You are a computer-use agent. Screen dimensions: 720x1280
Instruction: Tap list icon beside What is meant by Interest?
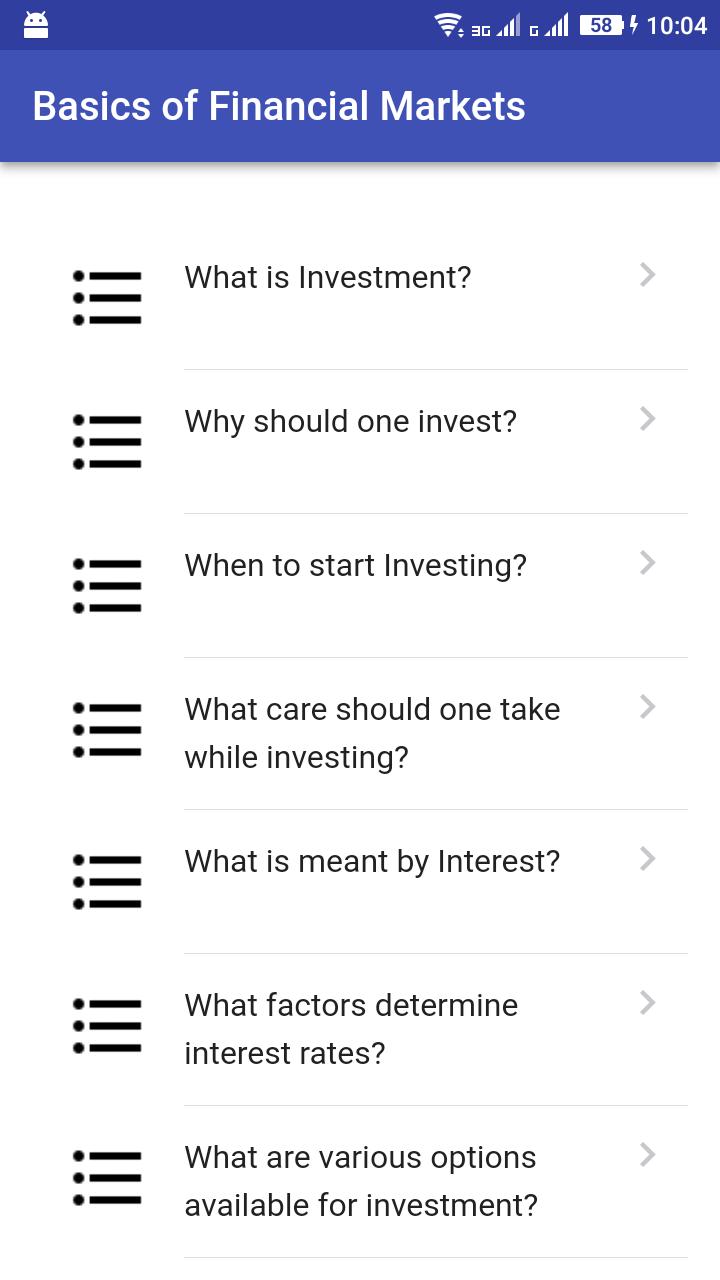(107, 881)
